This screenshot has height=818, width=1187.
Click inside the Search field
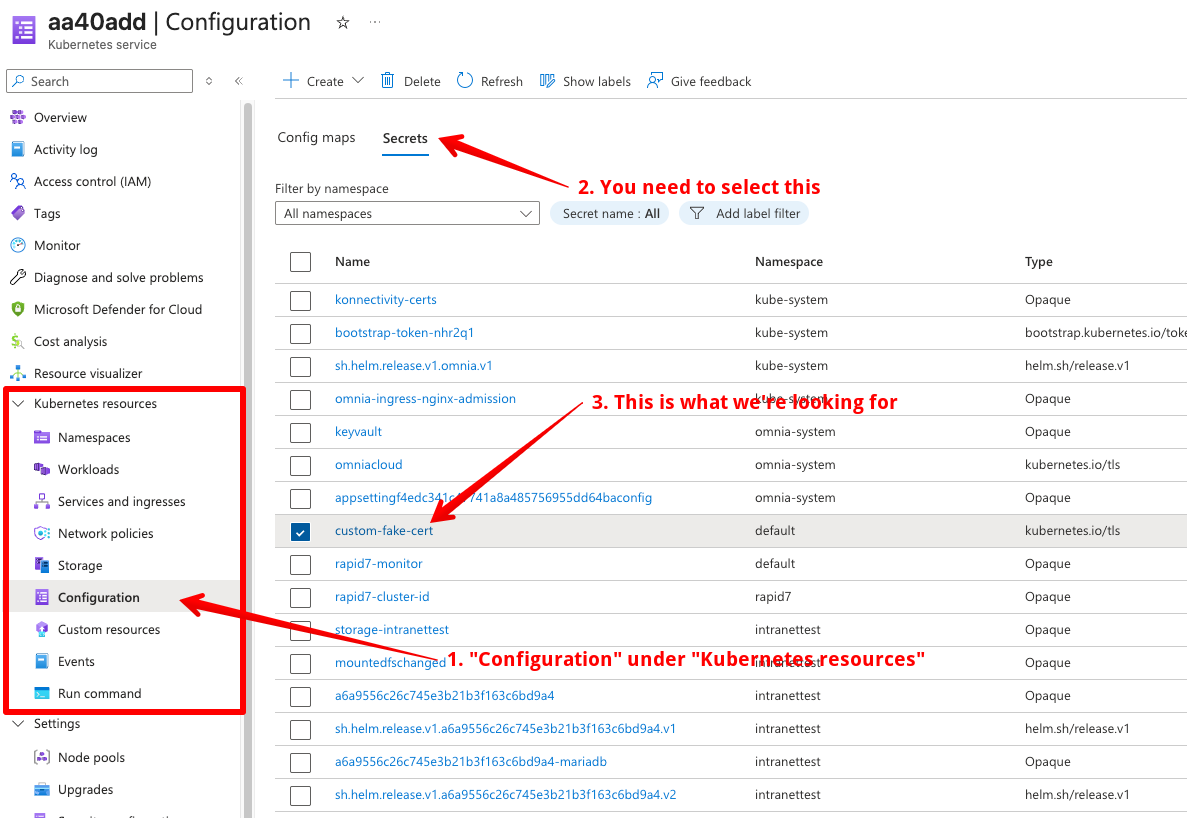point(98,80)
